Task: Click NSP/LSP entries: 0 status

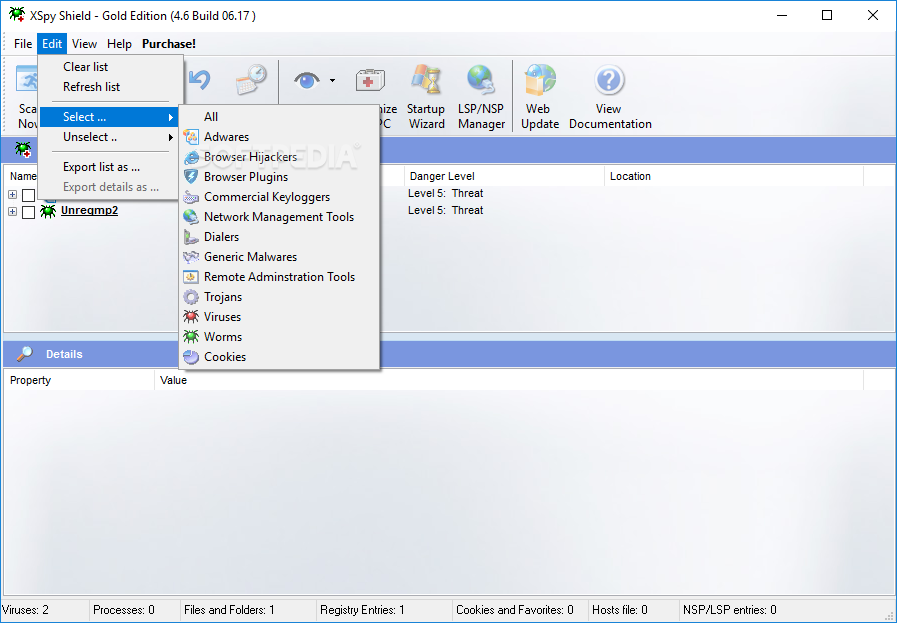Action: click(x=729, y=610)
